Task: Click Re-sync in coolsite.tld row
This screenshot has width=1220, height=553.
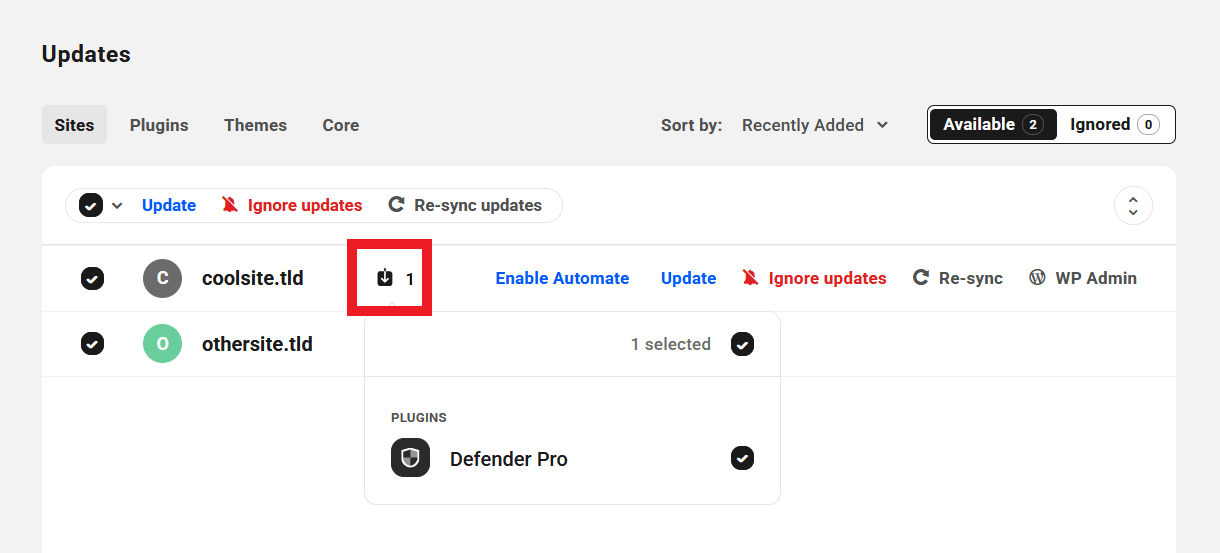Action: click(958, 278)
